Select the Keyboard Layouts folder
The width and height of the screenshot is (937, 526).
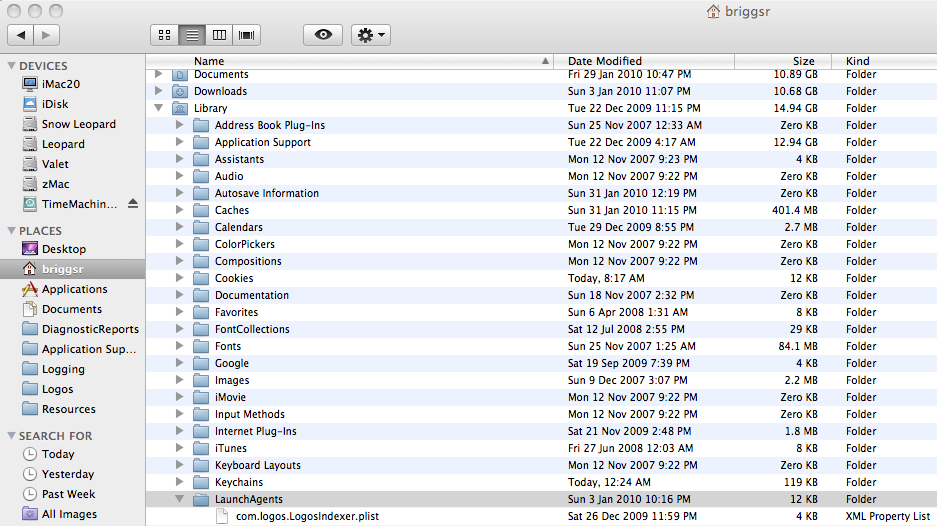coord(541,465)
